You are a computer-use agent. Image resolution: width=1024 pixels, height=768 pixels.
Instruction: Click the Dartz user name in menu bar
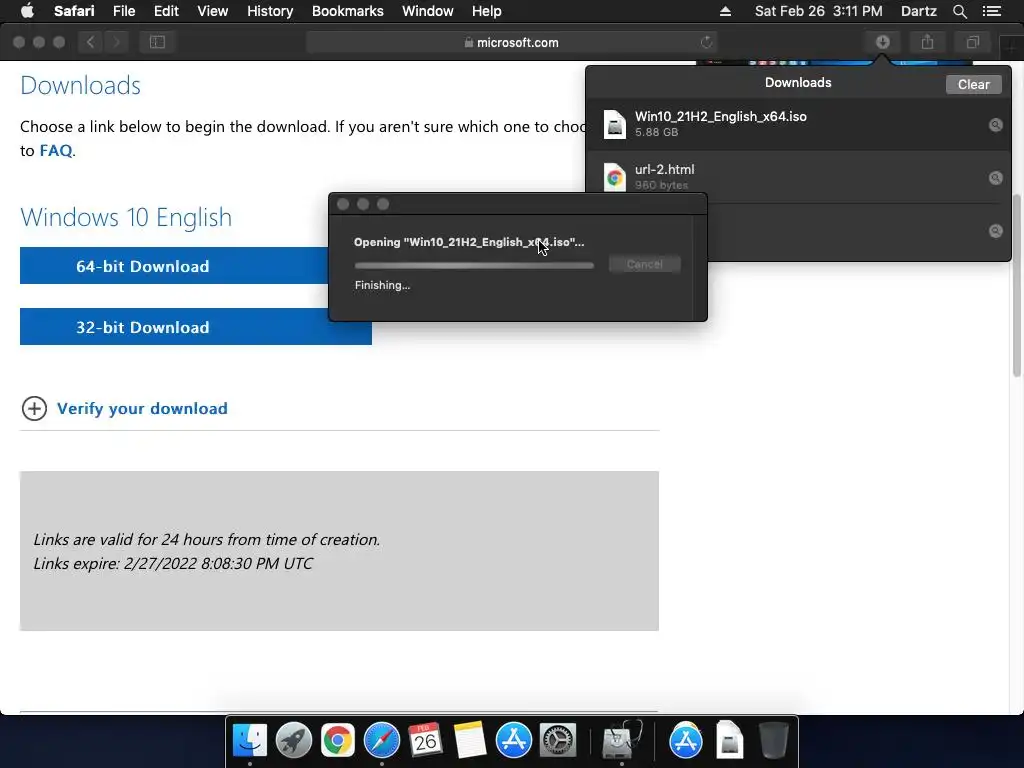[918, 11]
